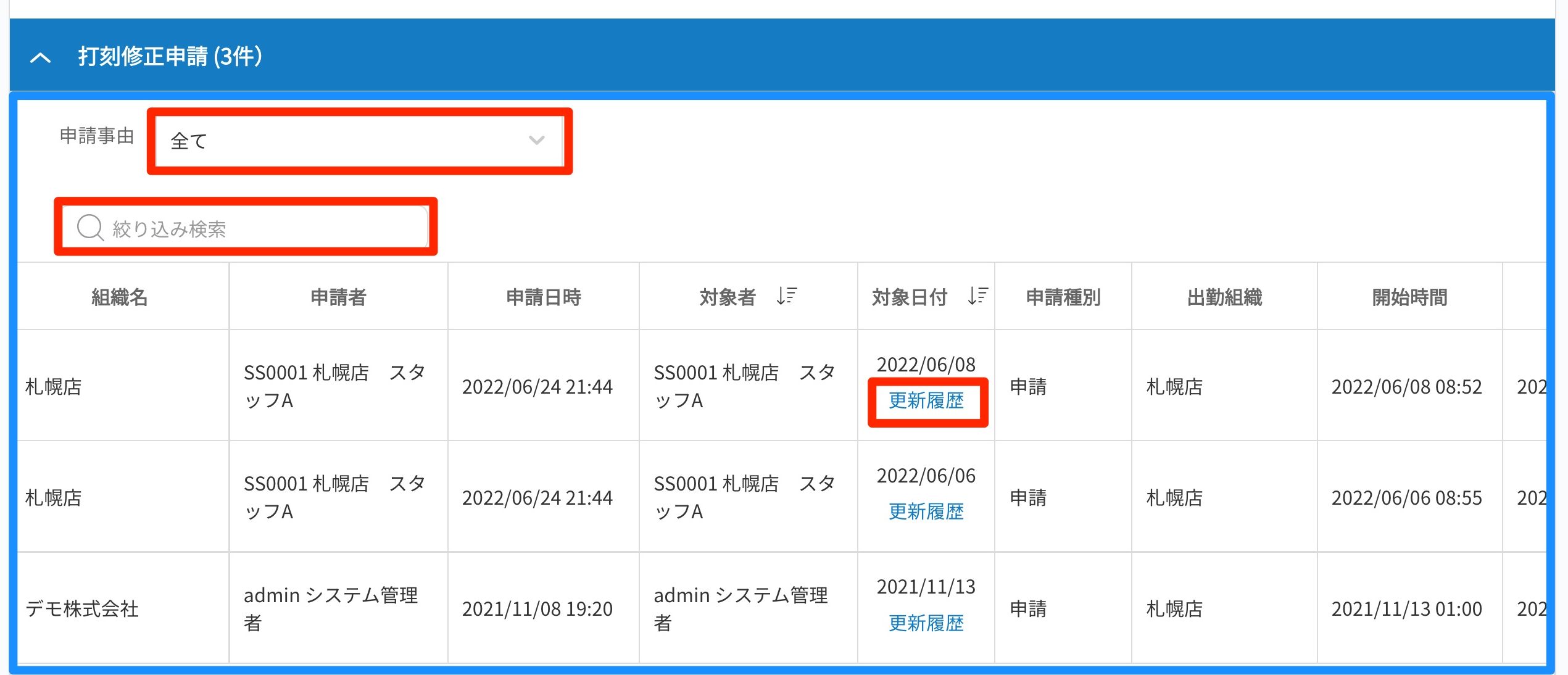The width and height of the screenshot is (1568, 675).
Task: Open 更新履歴 link for 2022/06/08
Action: pos(926,401)
